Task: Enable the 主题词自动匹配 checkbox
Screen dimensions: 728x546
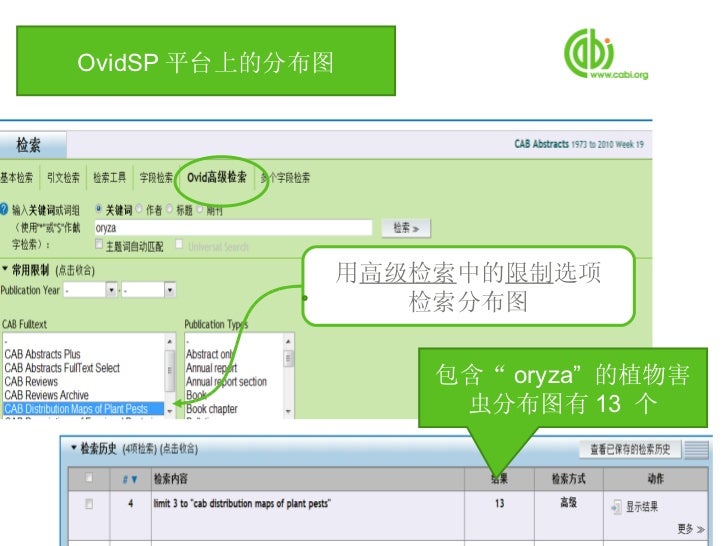Action: [99, 244]
